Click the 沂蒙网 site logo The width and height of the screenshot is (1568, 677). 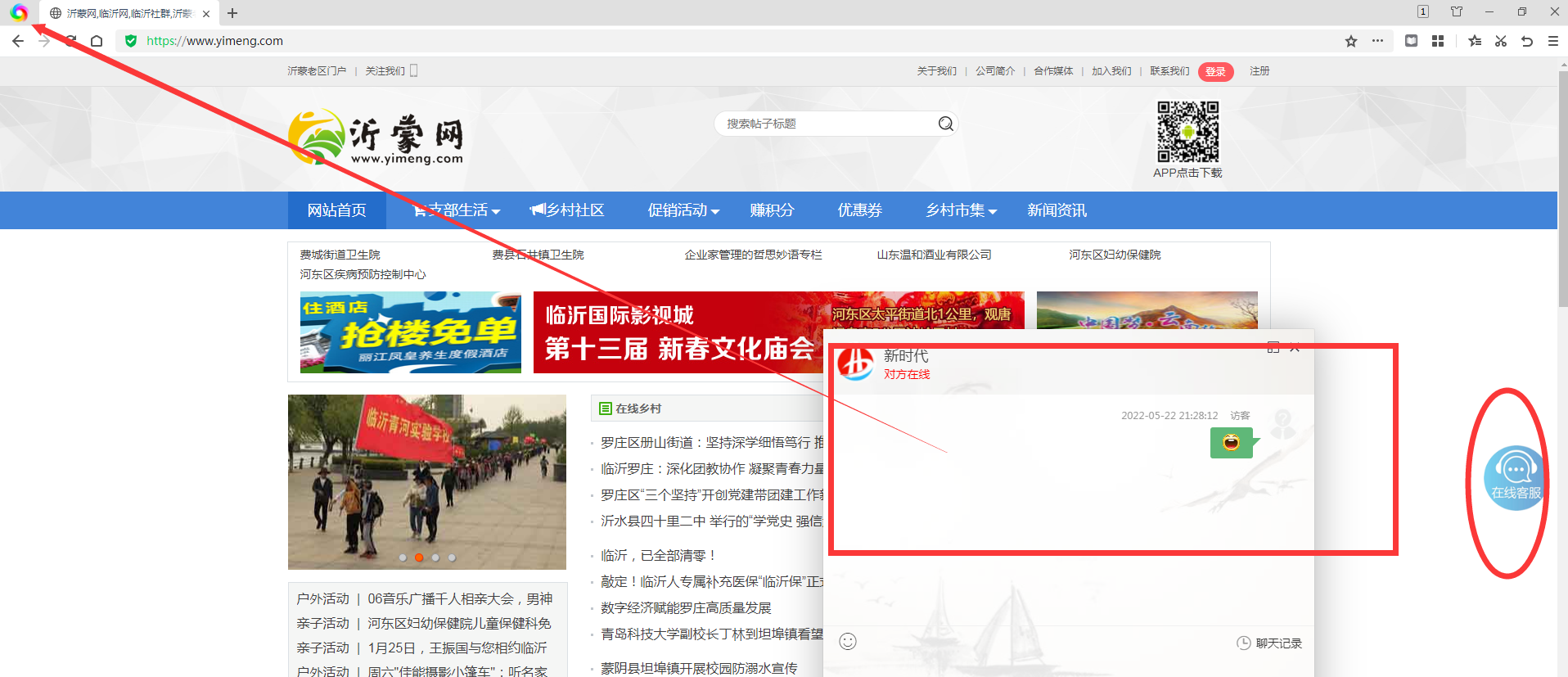pyautogui.click(x=375, y=138)
